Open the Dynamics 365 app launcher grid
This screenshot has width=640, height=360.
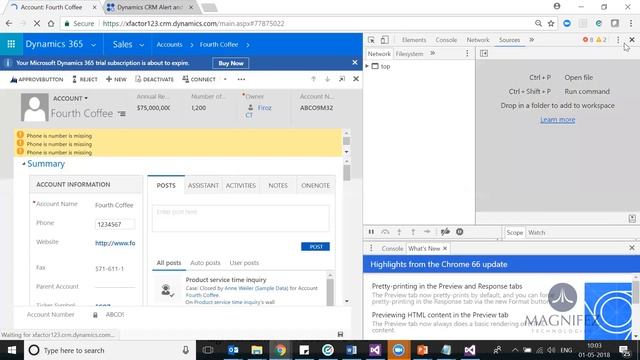pyautogui.click(x=11, y=44)
